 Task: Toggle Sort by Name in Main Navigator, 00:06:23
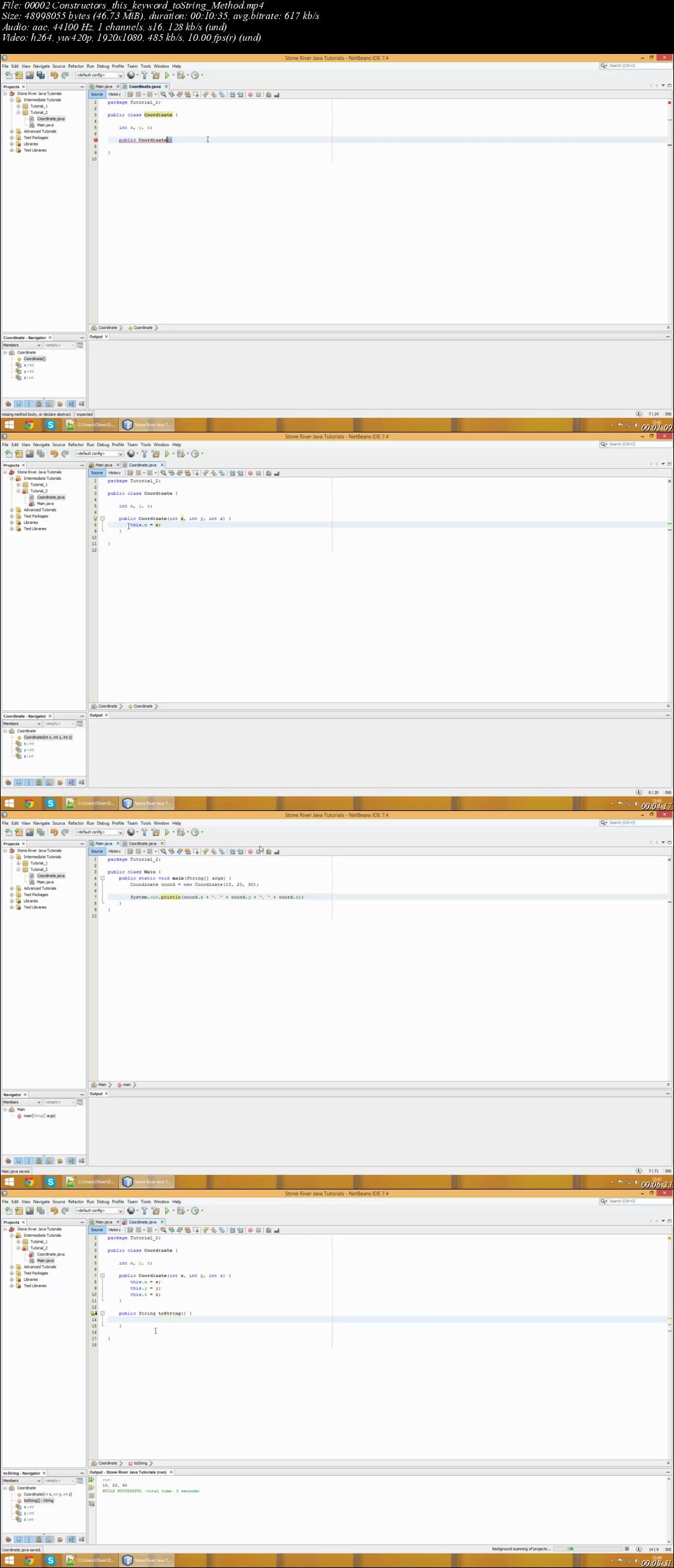(71, 1161)
